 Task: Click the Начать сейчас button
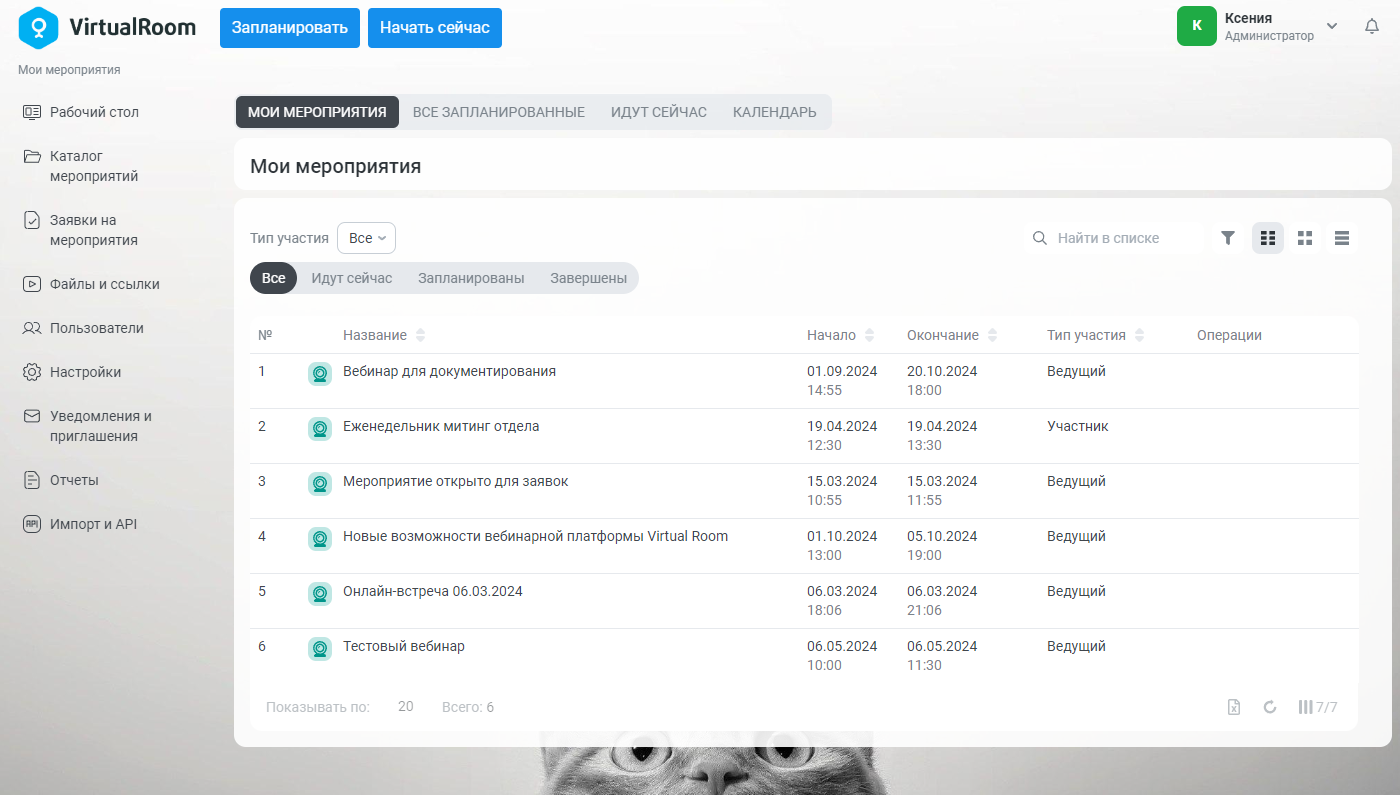click(x=435, y=27)
